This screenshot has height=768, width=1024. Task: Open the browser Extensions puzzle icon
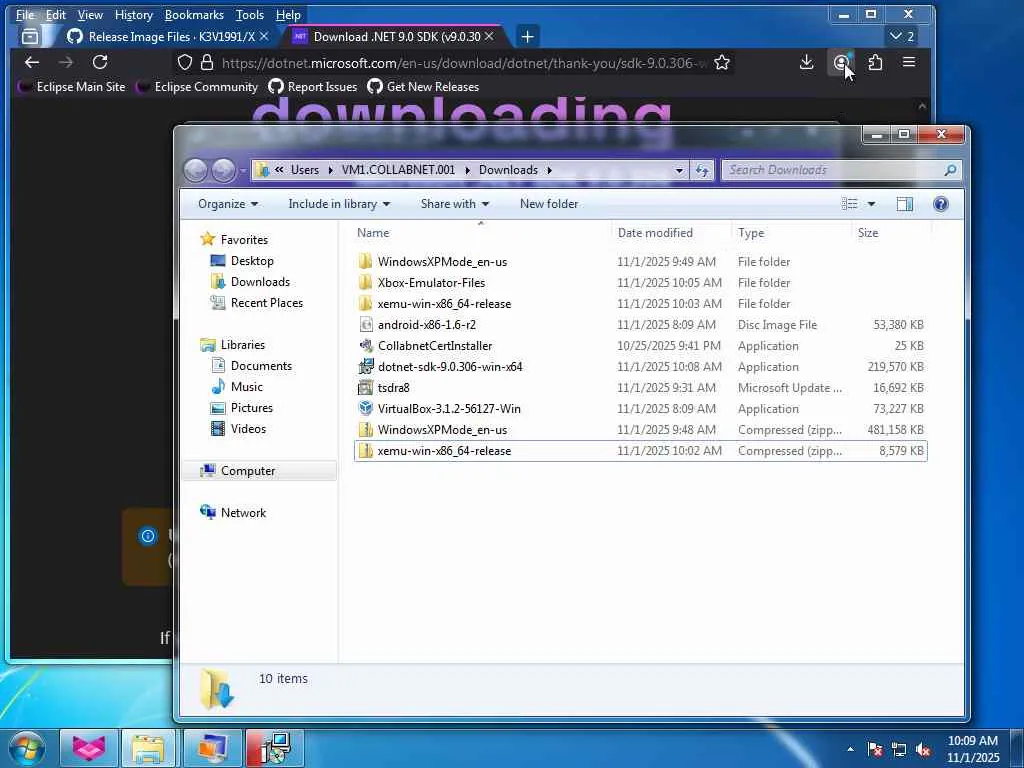(x=875, y=63)
